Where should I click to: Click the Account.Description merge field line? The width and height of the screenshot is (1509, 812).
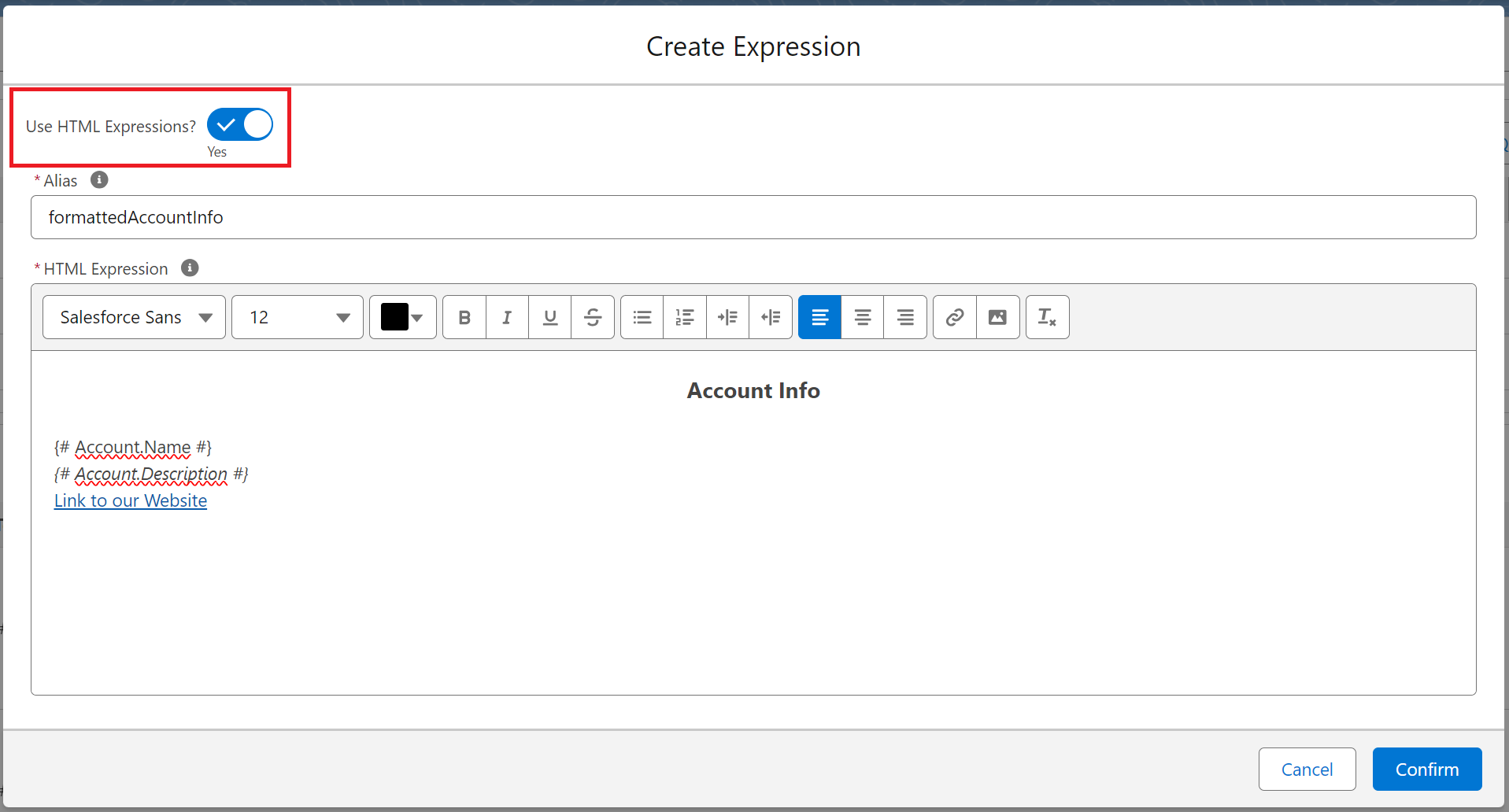(x=151, y=474)
